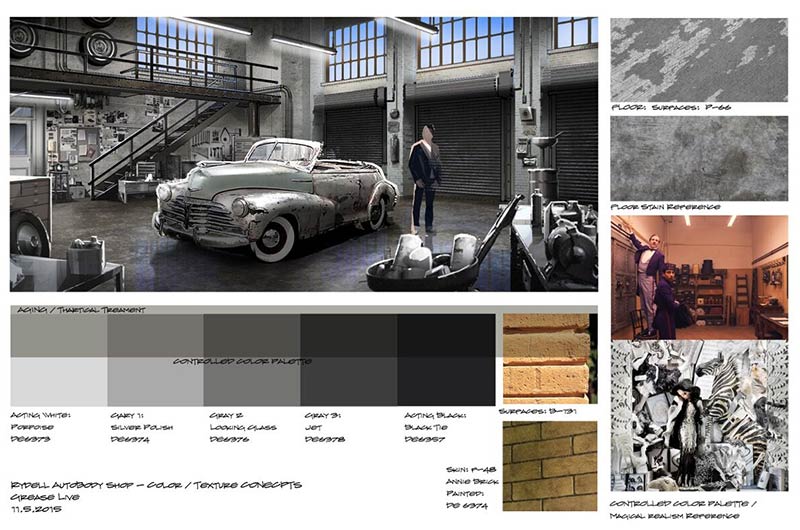Pick the aged top swatch above Gray 2
This screenshot has width=800, height=530.
pyautogui.click(x=252, y=336)
